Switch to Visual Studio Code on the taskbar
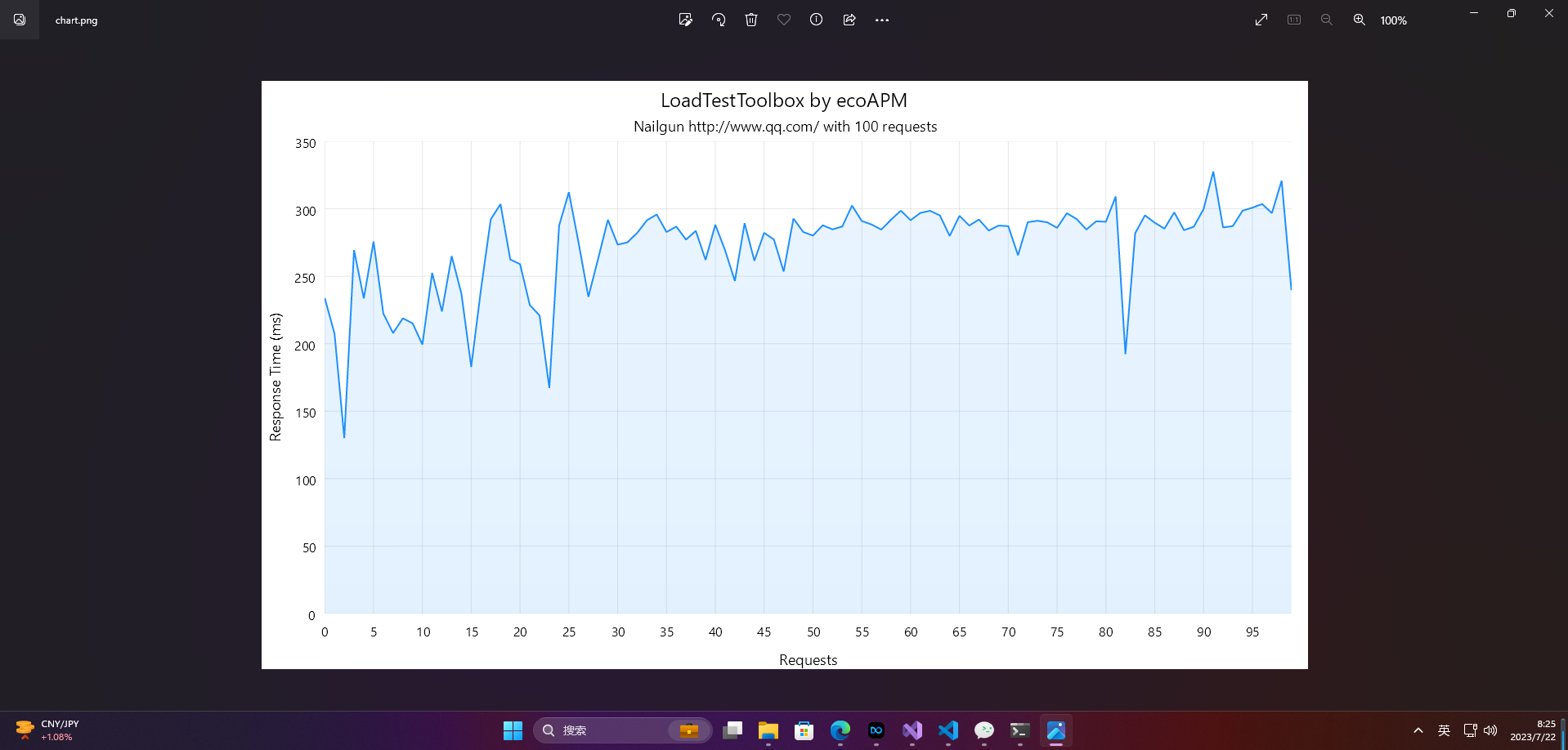This screenshot has height=750, width=1568. click(x=948, y=730)
